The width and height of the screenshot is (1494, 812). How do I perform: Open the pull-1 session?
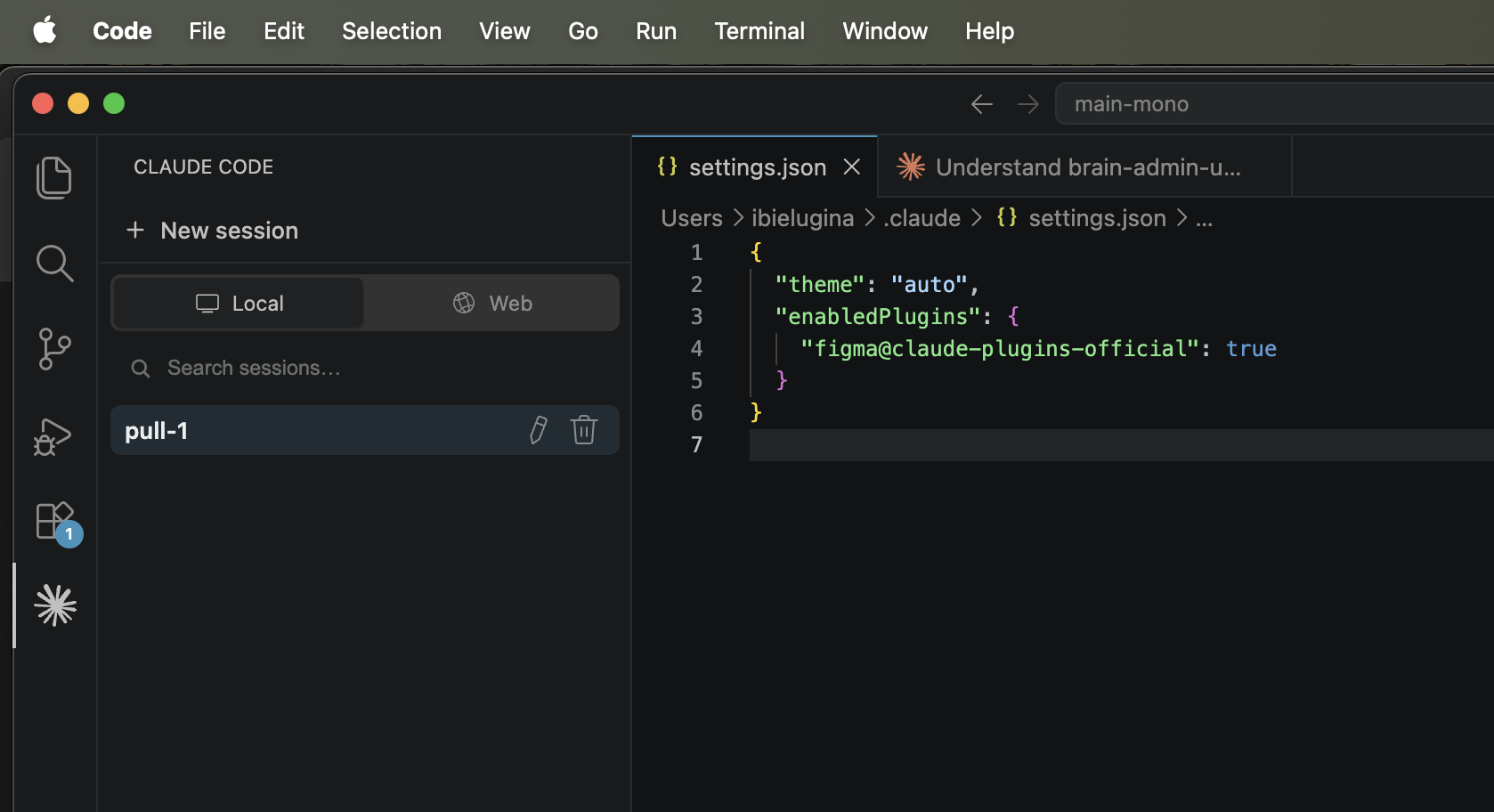pyautogui.click(x=365, y=430)
